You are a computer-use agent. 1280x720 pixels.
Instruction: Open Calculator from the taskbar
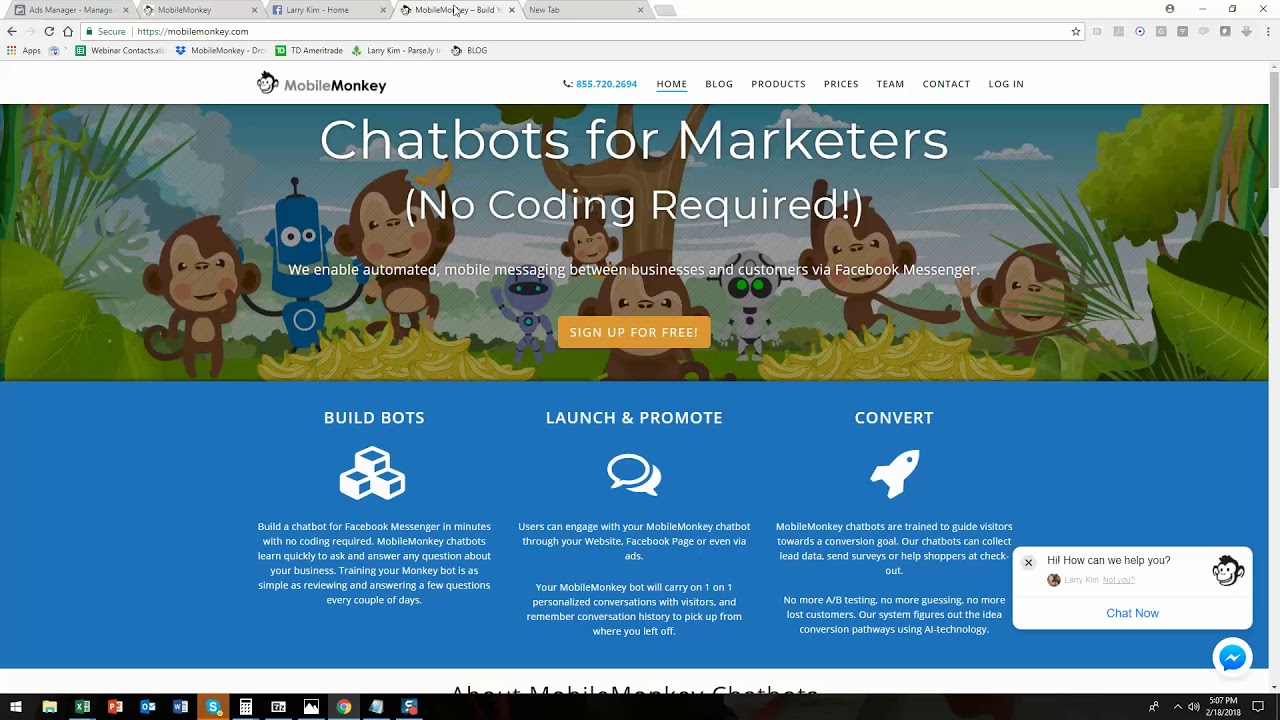246,707
